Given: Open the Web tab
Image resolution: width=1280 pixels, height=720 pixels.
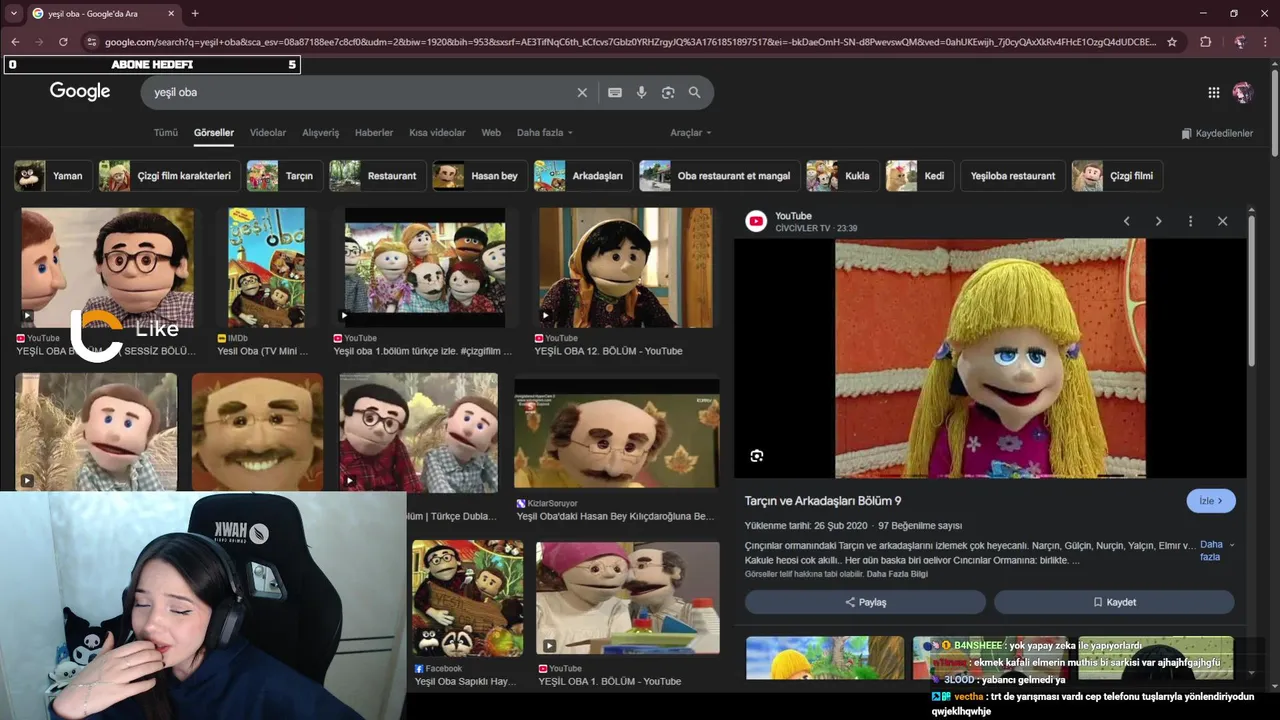Looking at the screenshot, I should [491, 132].
